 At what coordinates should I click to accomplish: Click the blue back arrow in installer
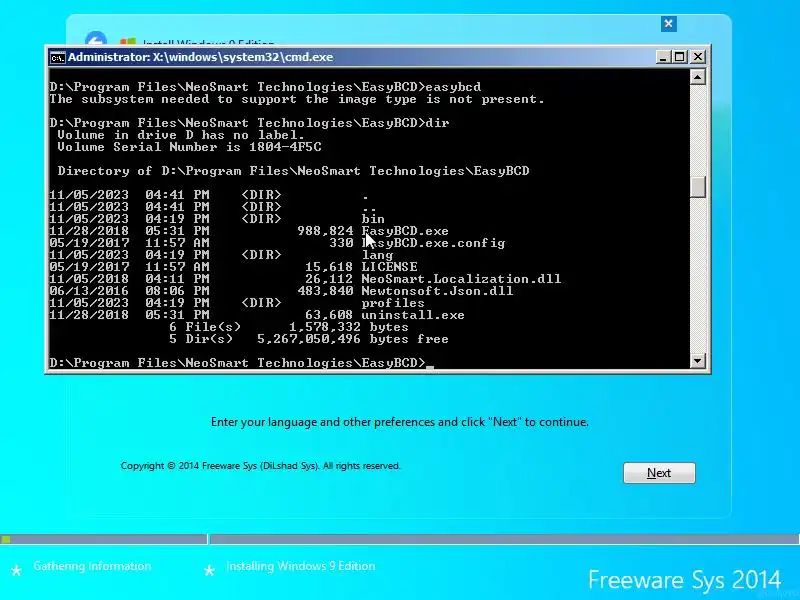click(96, 39)
